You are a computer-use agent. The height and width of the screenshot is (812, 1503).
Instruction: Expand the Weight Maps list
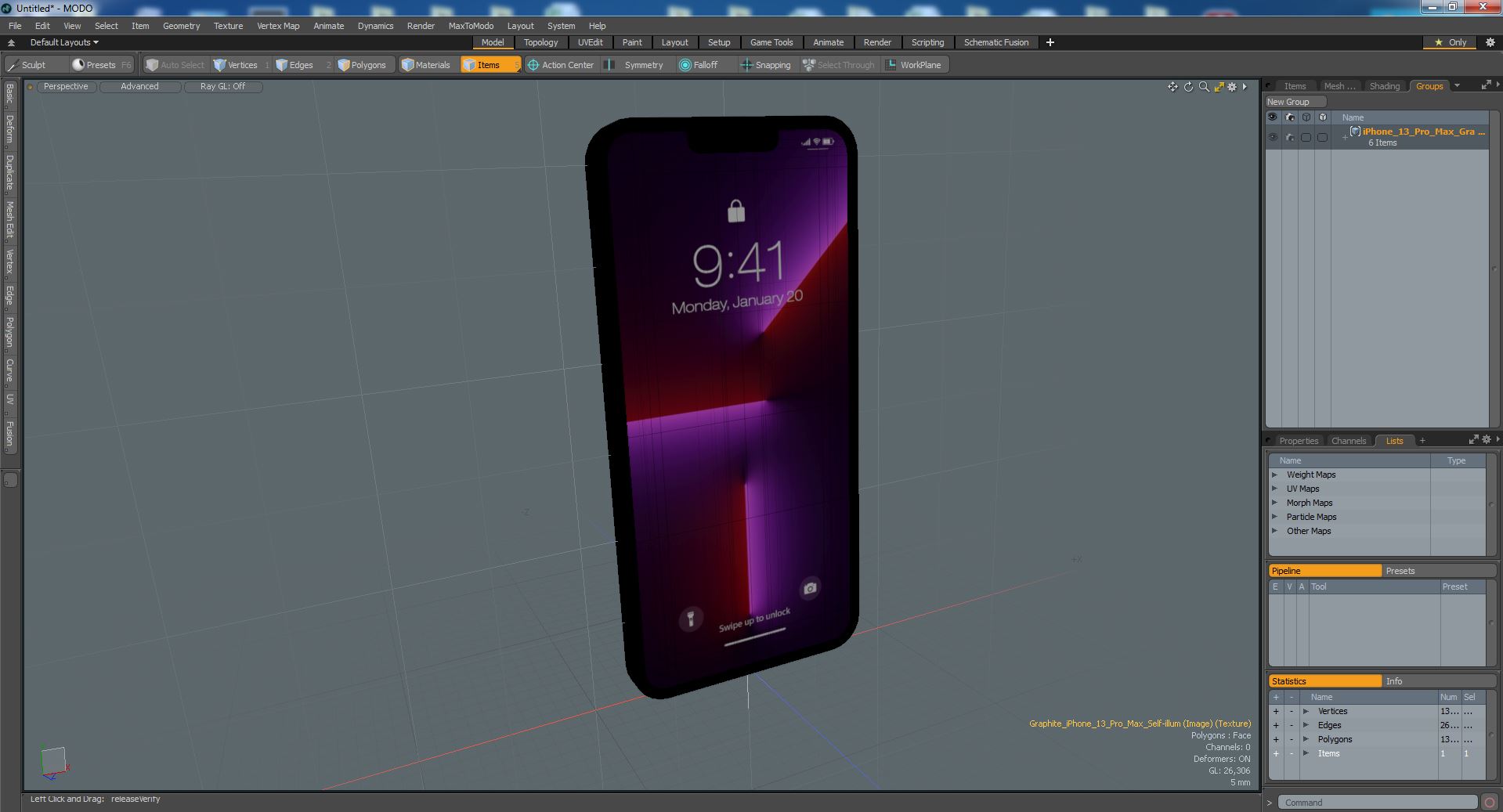coord(1275,475)
